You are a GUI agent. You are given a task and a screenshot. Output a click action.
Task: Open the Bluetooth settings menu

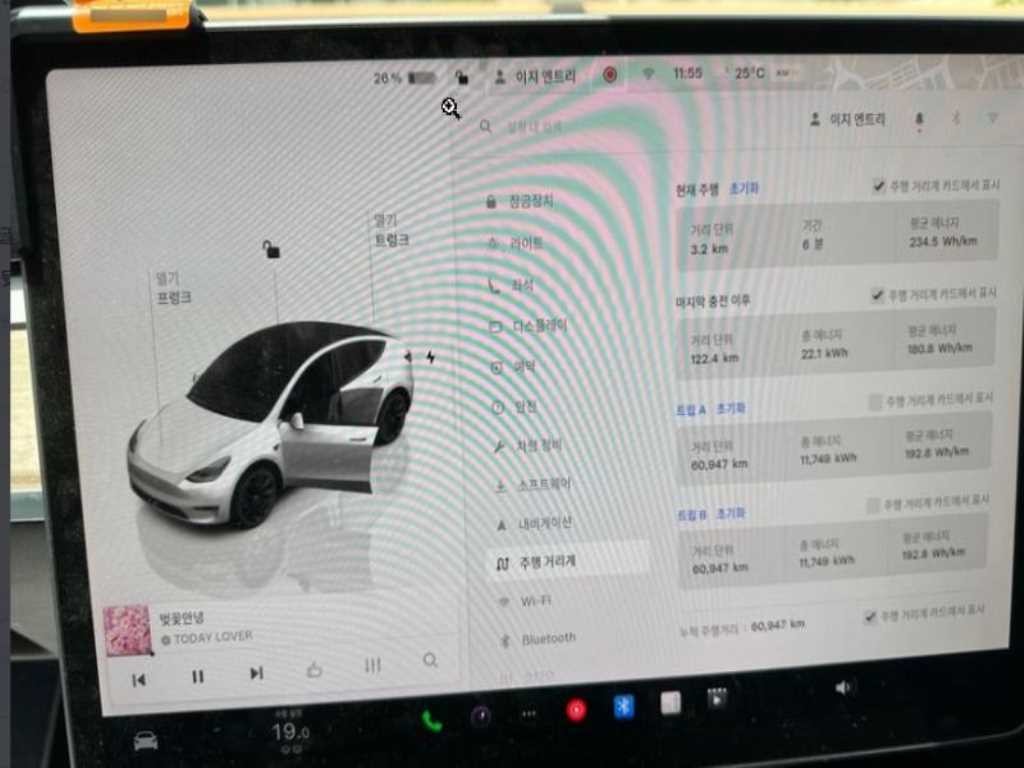coord(539,639)
